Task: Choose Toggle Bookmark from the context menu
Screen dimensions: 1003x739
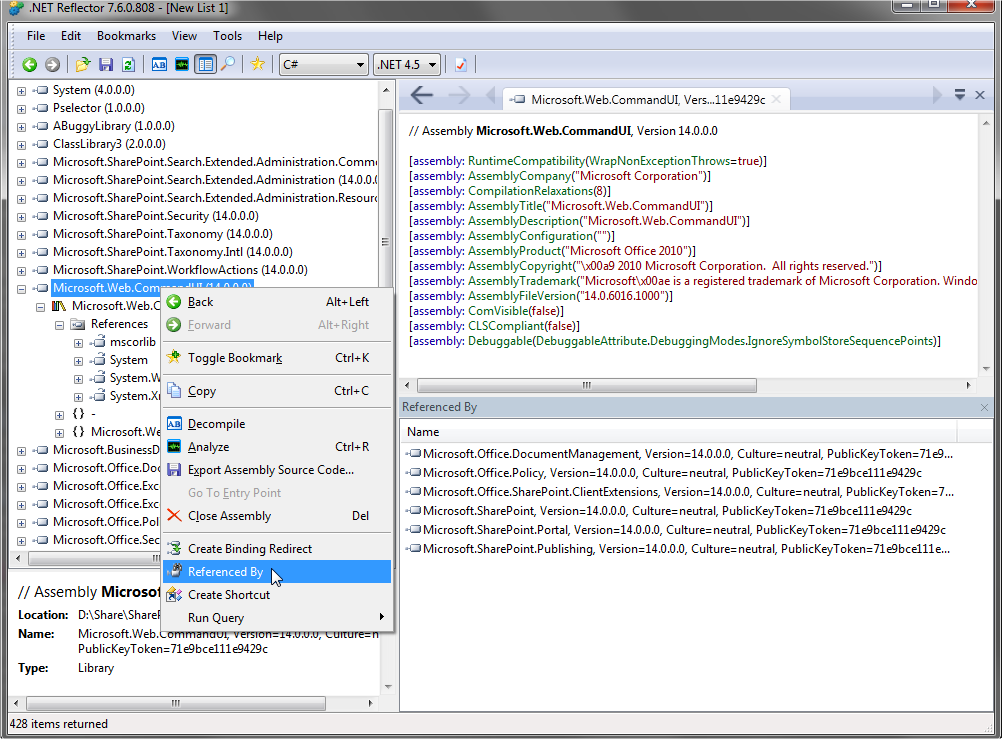Action: tap(277, 358)
